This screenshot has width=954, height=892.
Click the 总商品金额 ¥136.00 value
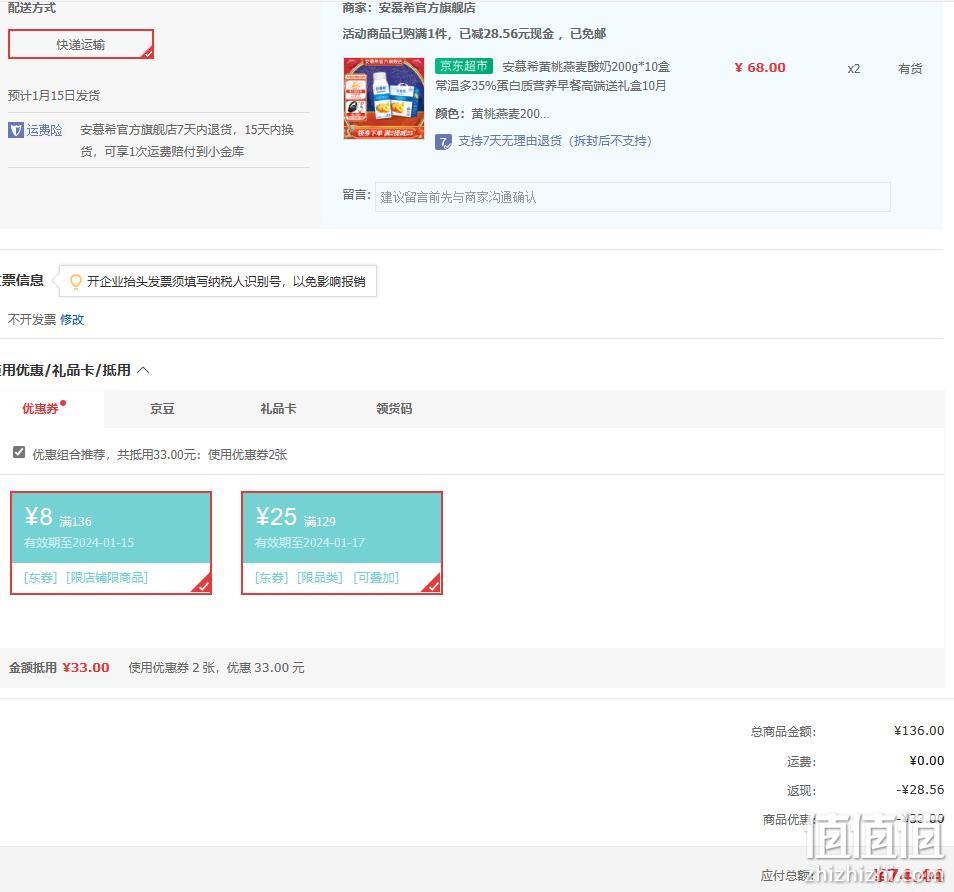[x=919, y=730]
